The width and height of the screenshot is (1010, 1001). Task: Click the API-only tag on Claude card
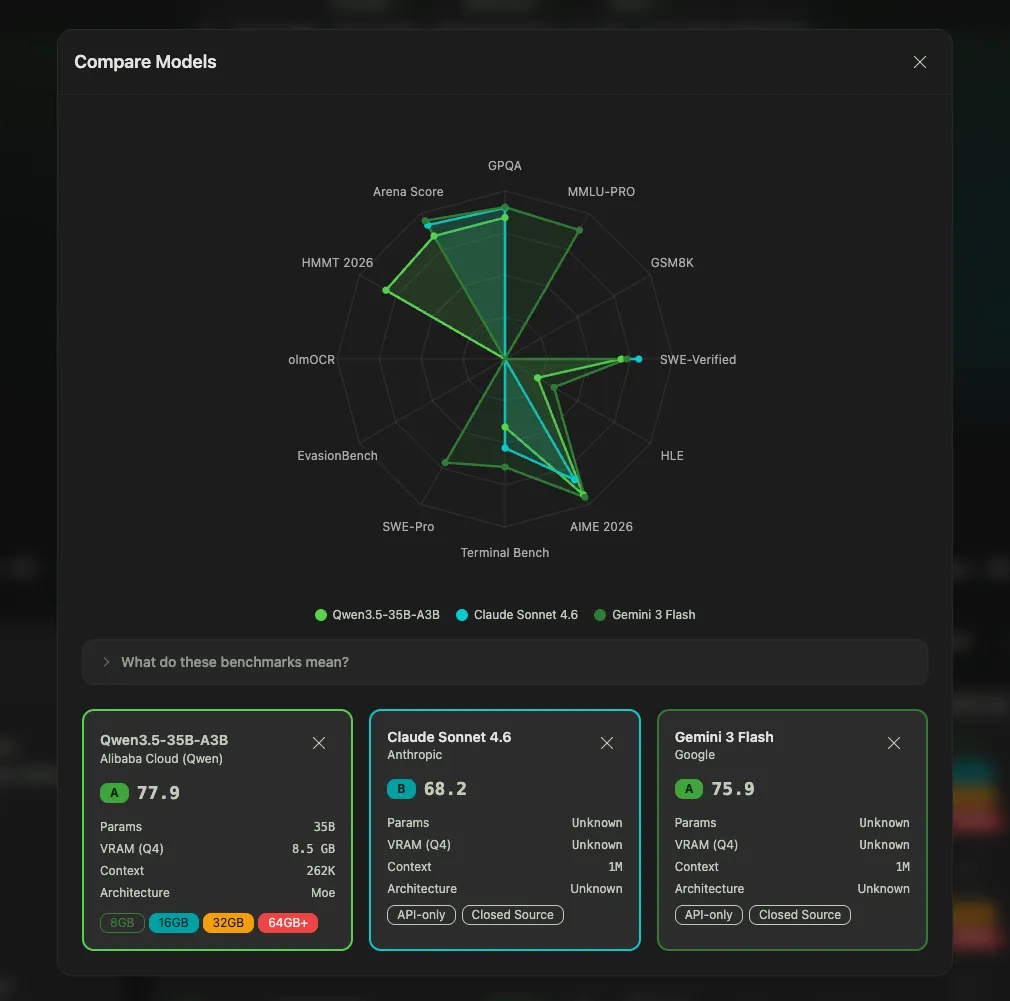pos(421,914)
